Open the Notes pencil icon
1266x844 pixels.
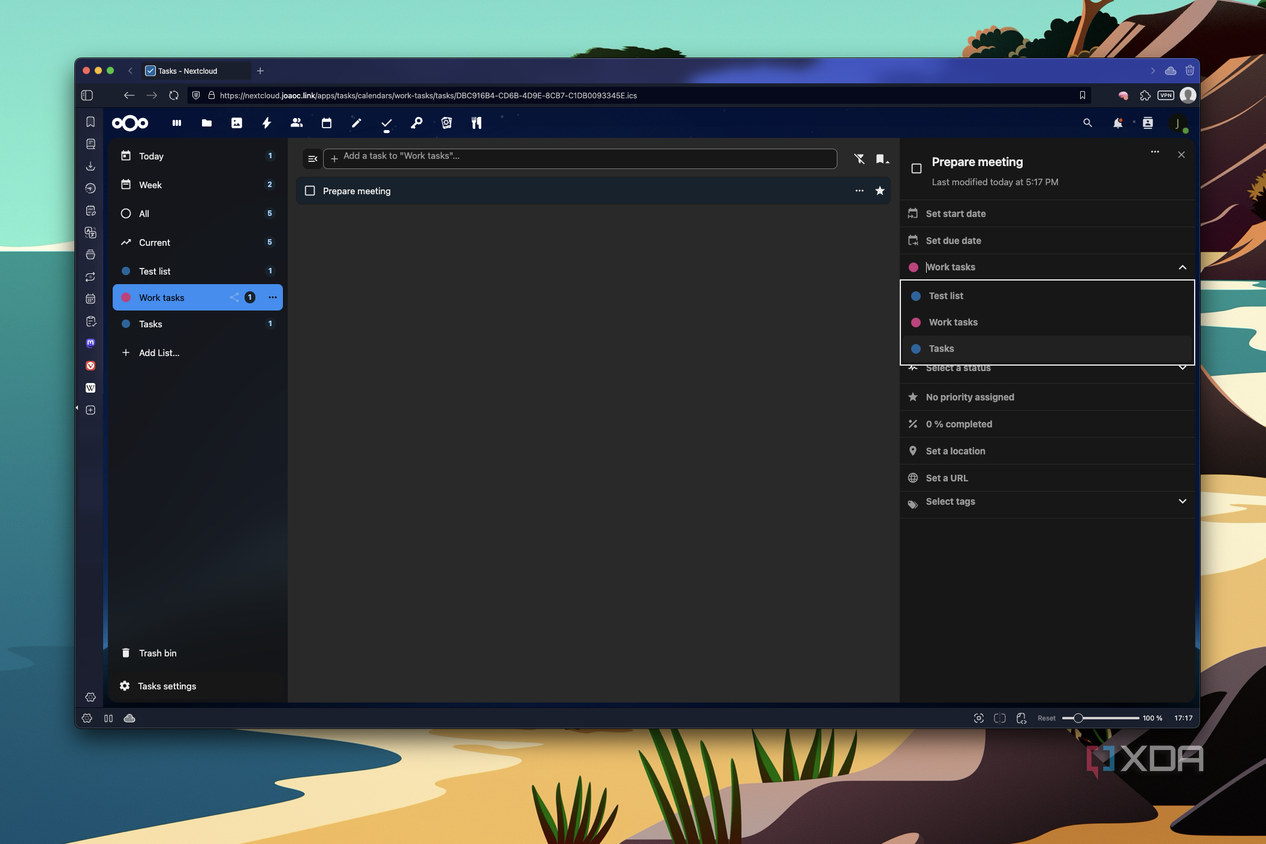tap(357, 123)
